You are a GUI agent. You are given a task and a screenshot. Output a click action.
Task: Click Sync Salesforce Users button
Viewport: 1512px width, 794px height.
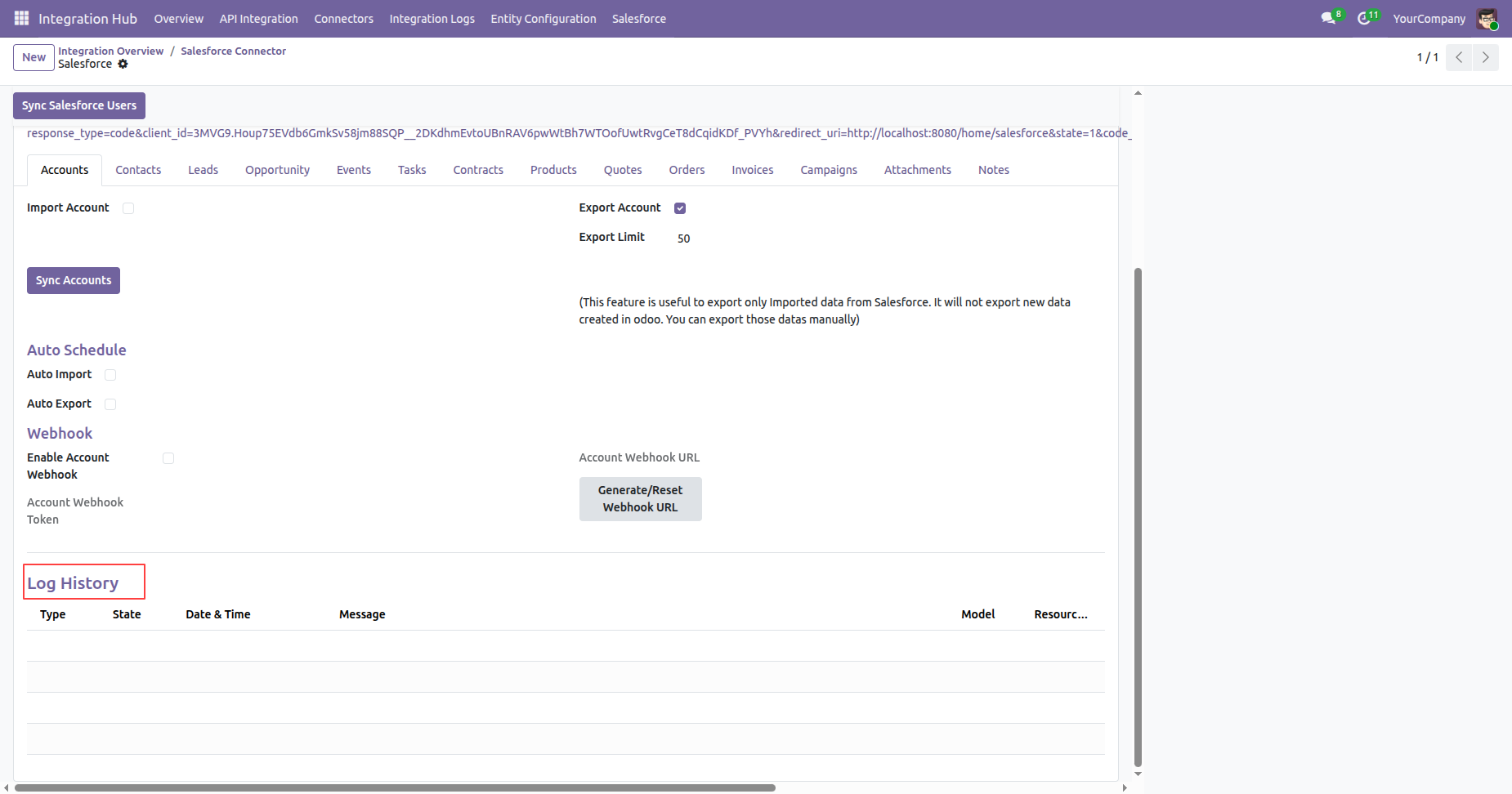[79, 105]
